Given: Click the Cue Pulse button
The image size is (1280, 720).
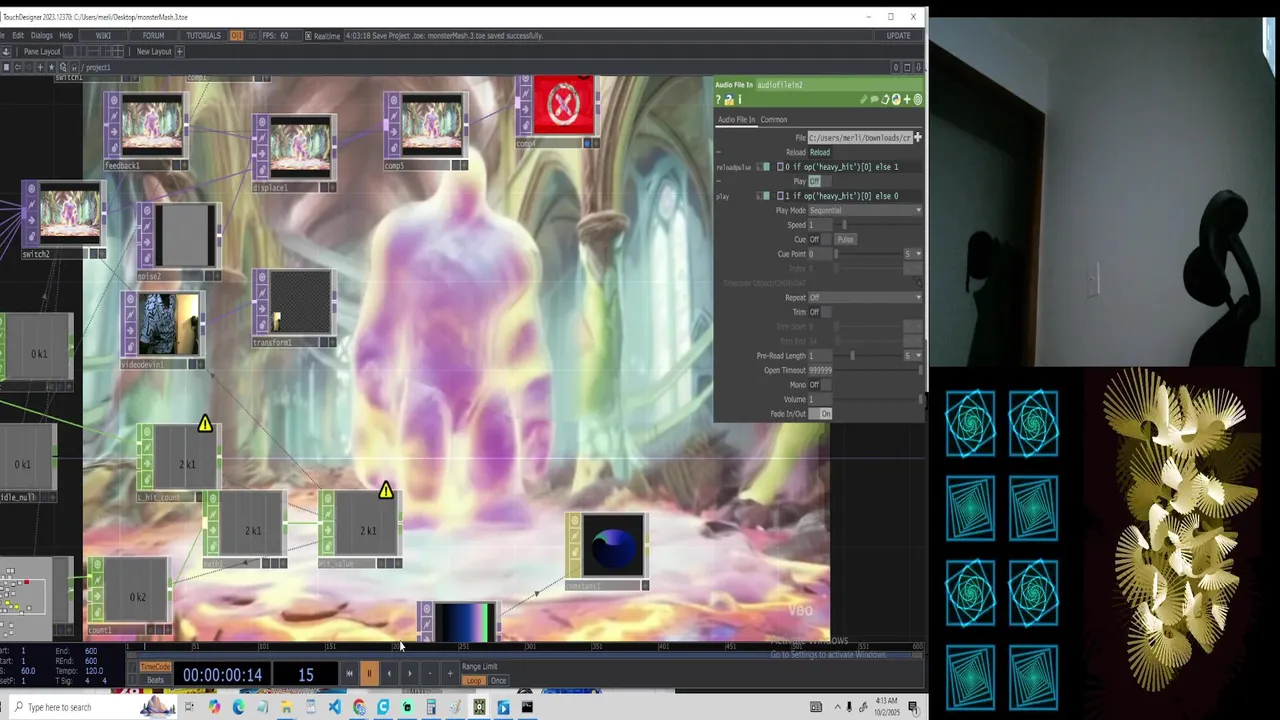Looking at the screenshot, I should [x=846, y=239].
